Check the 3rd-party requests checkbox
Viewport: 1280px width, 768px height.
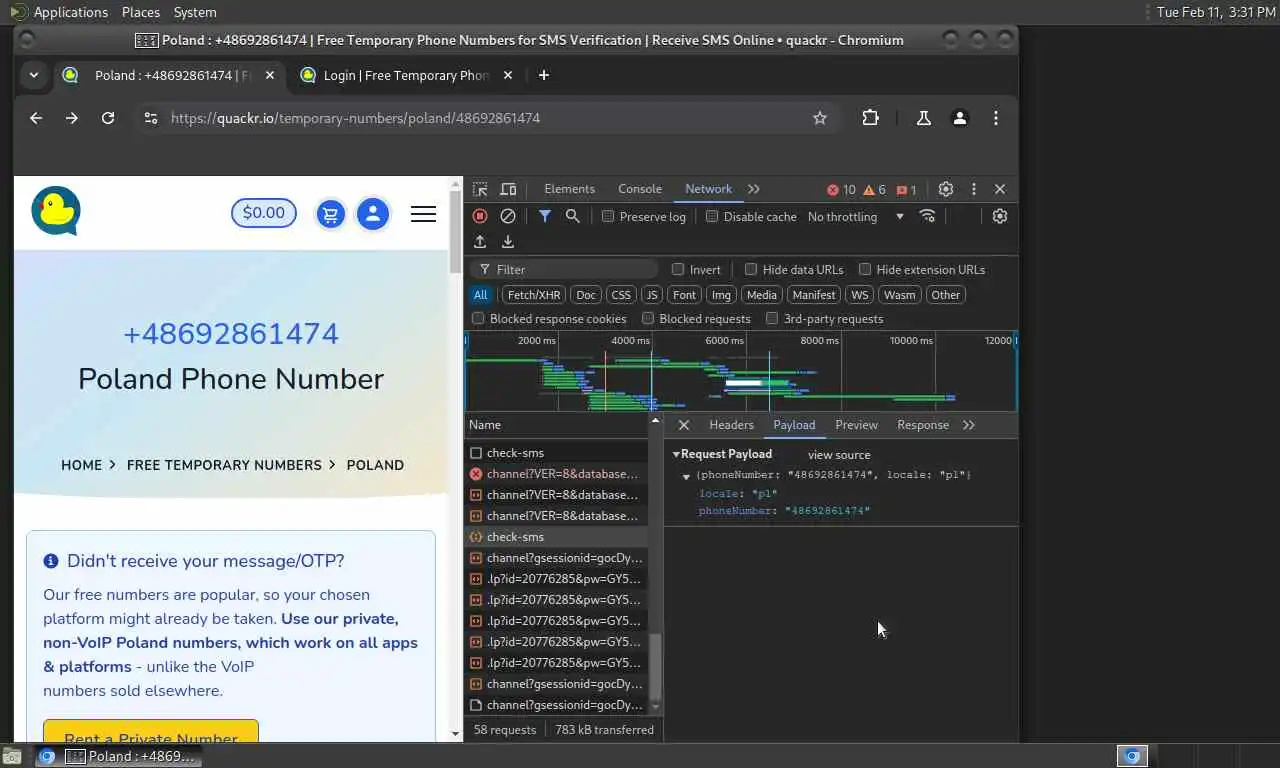(772, 319)
